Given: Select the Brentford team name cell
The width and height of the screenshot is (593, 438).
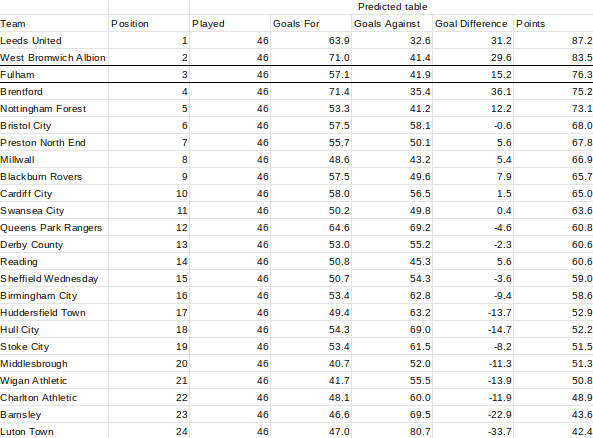Looking at the screenshot, I should click(54, 92).
